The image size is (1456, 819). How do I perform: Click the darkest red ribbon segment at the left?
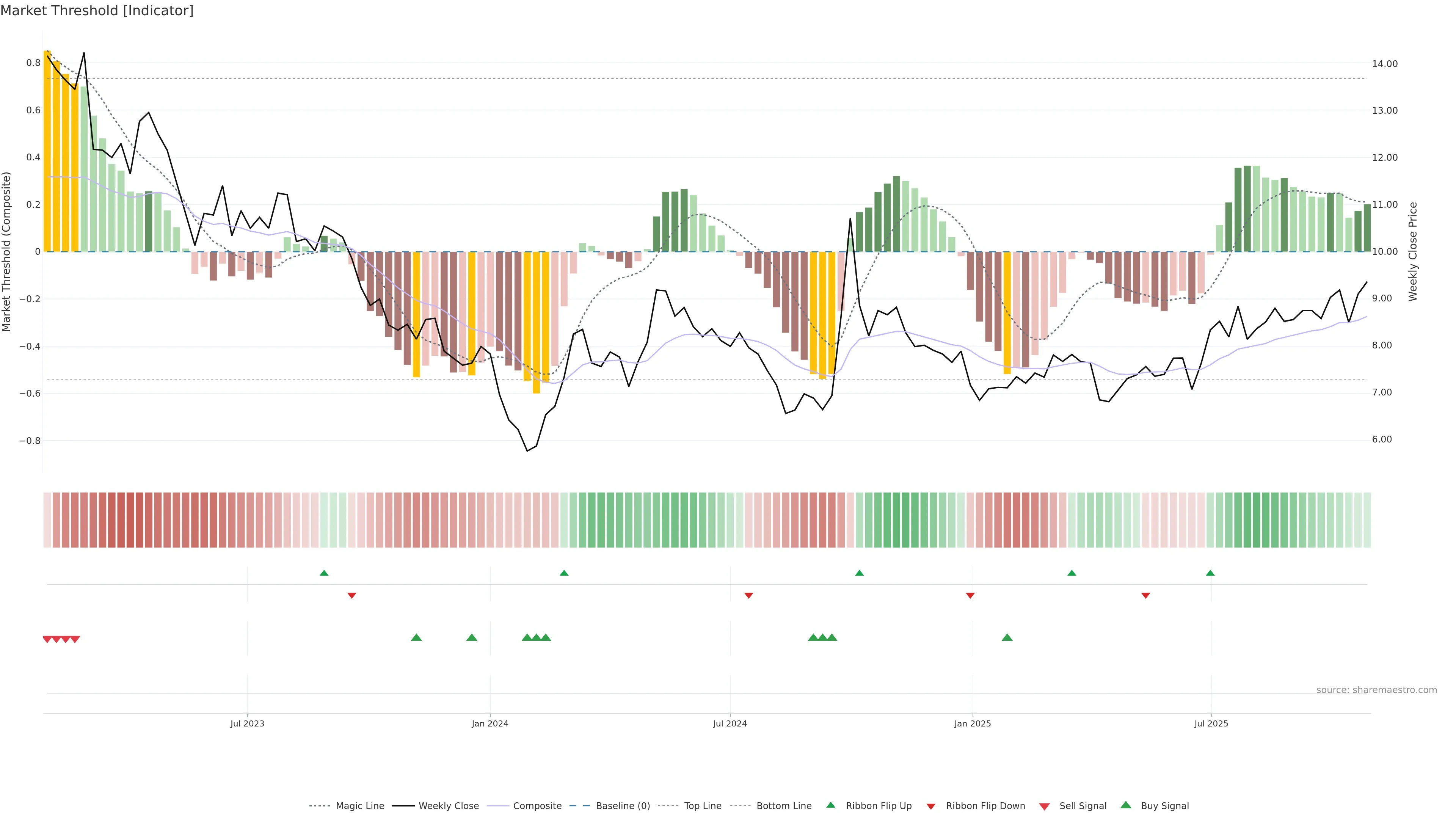(130, 520)
